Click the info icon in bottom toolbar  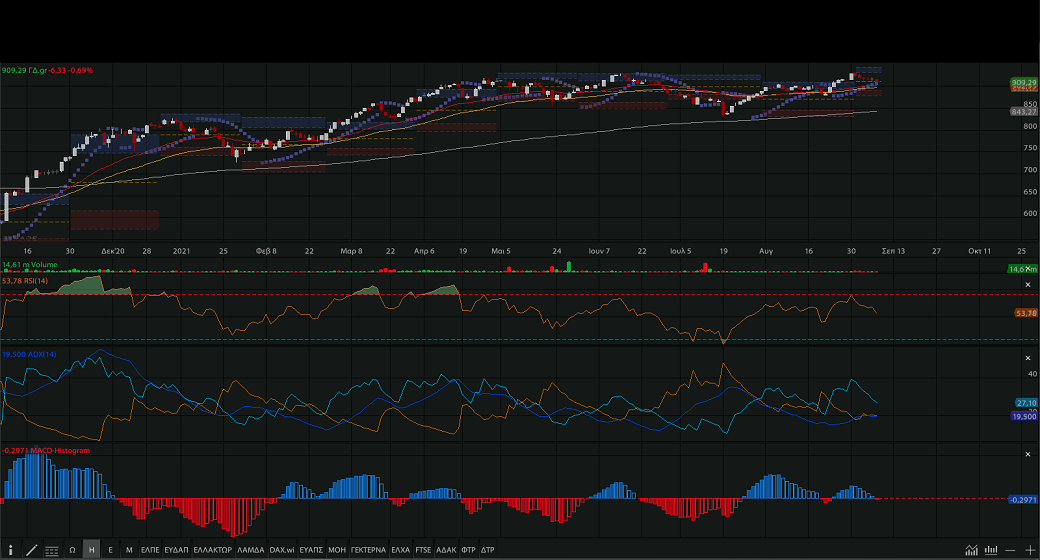click(11, 550)
